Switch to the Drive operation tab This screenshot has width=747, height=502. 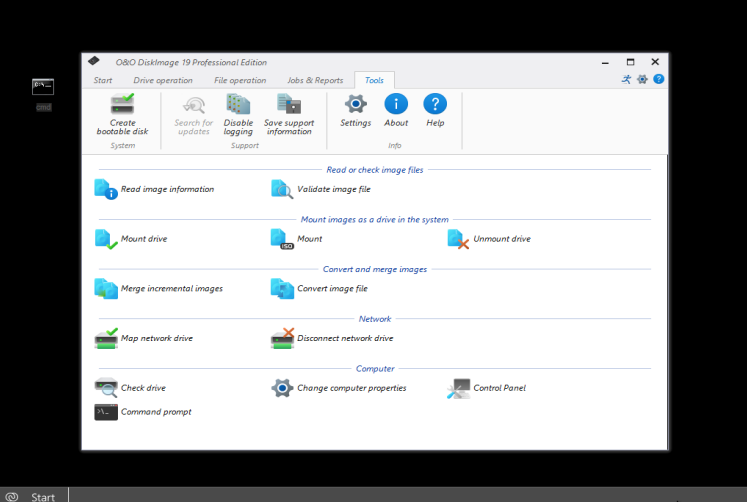click(x=163, y=80)
